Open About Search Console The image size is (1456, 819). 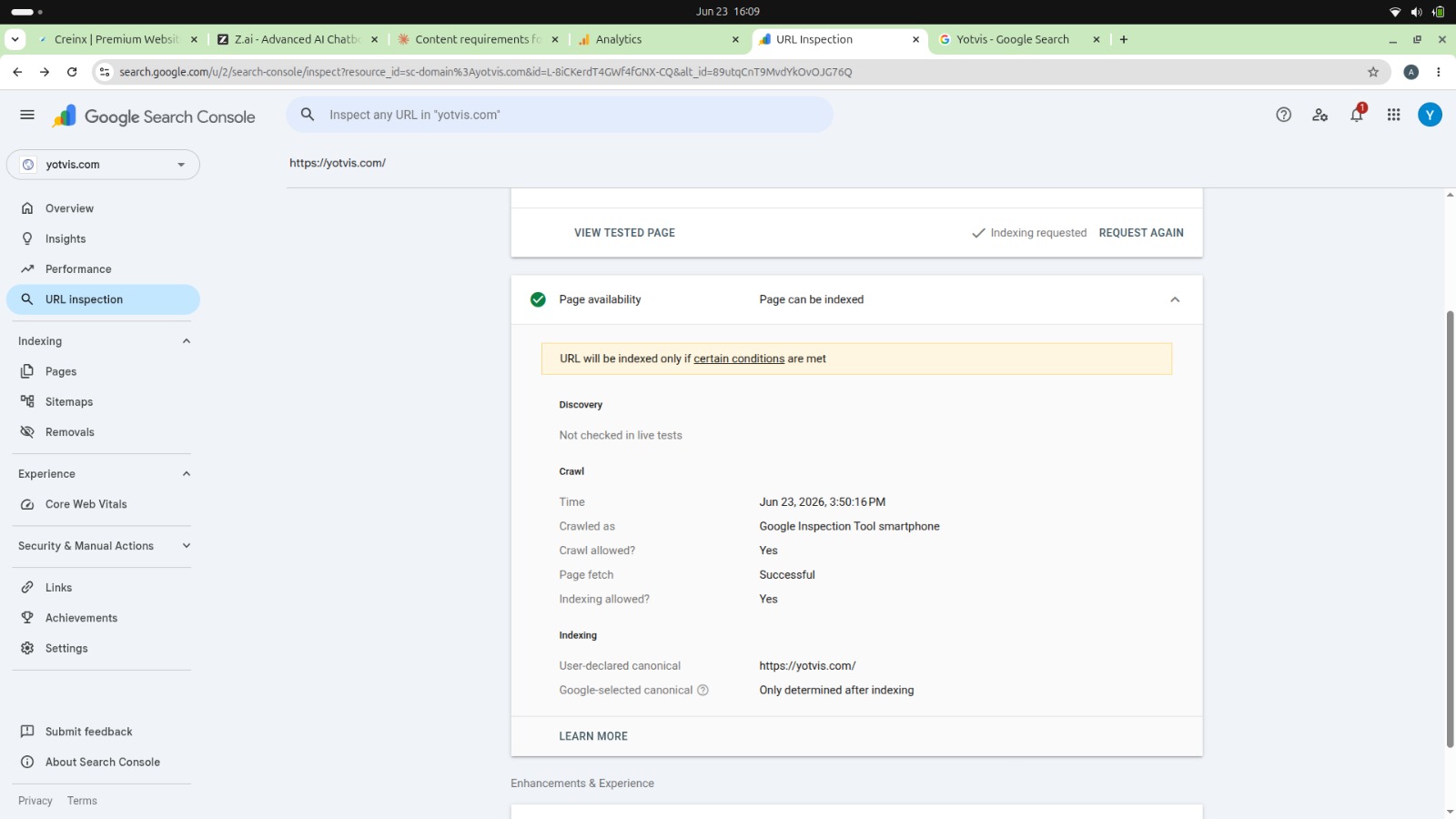103,762
